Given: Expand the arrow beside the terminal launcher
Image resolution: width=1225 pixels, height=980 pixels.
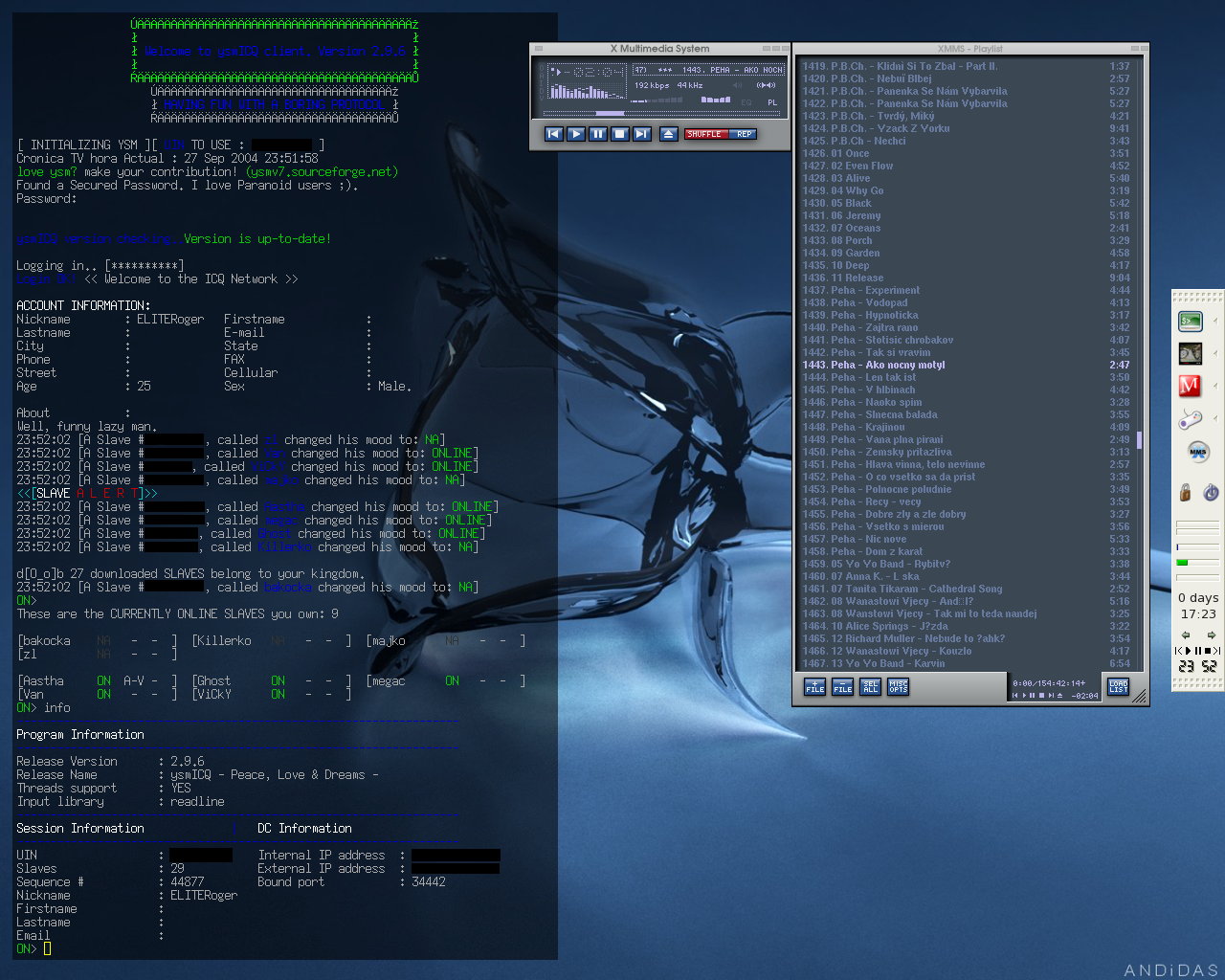Looking at the screenshot, I should [1215, 322].
